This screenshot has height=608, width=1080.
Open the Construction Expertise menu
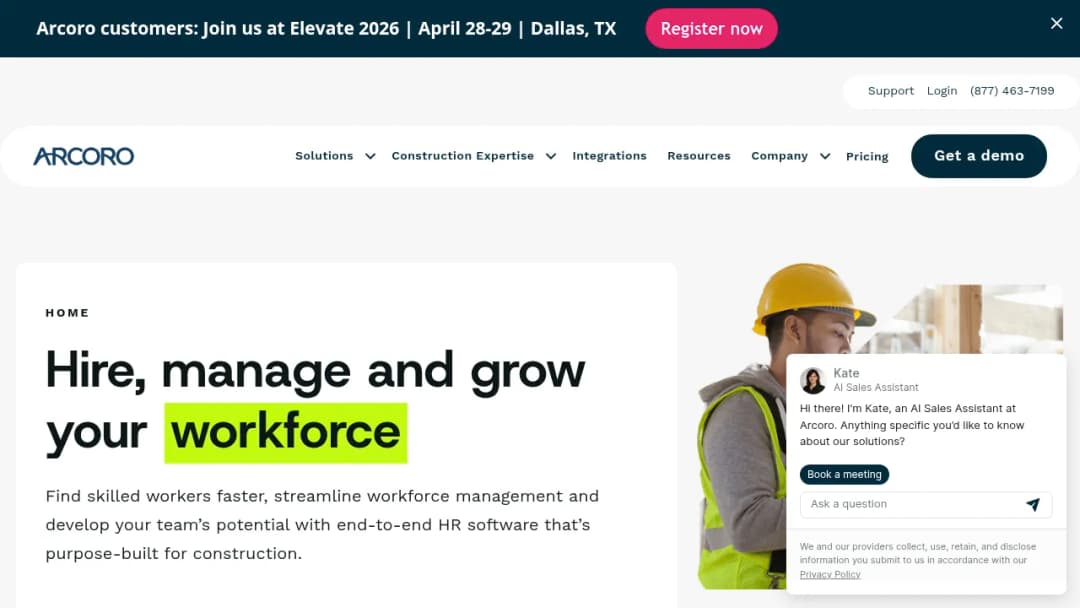point(463,156)
